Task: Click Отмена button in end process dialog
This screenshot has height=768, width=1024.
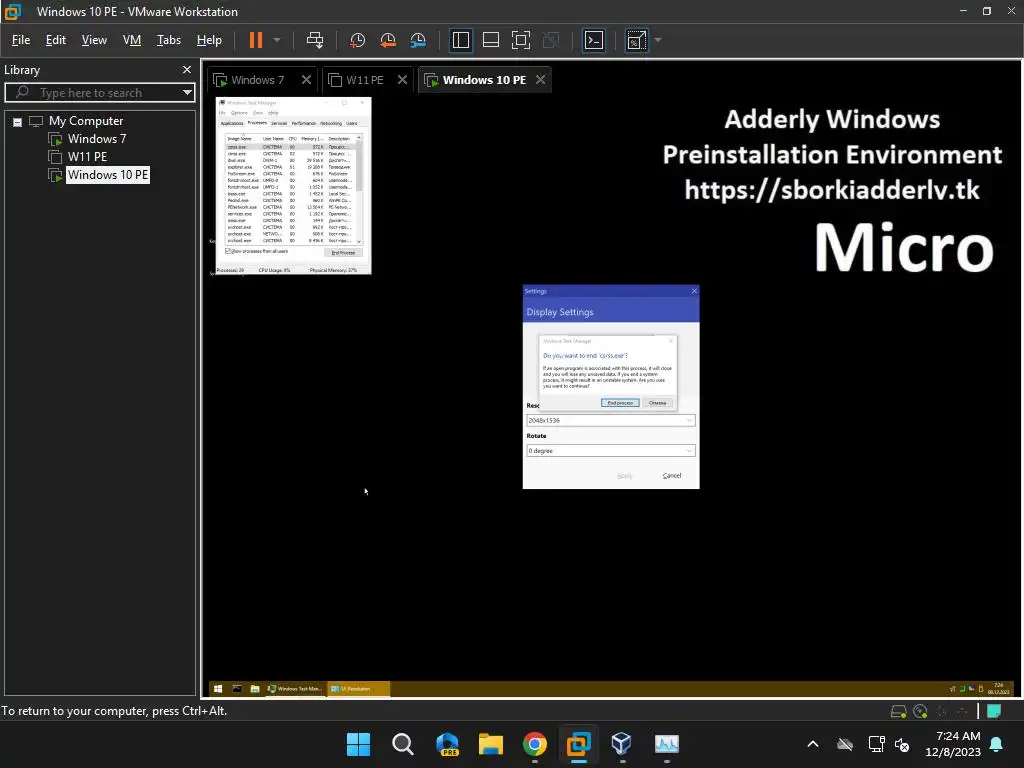Action: point(658,403)
